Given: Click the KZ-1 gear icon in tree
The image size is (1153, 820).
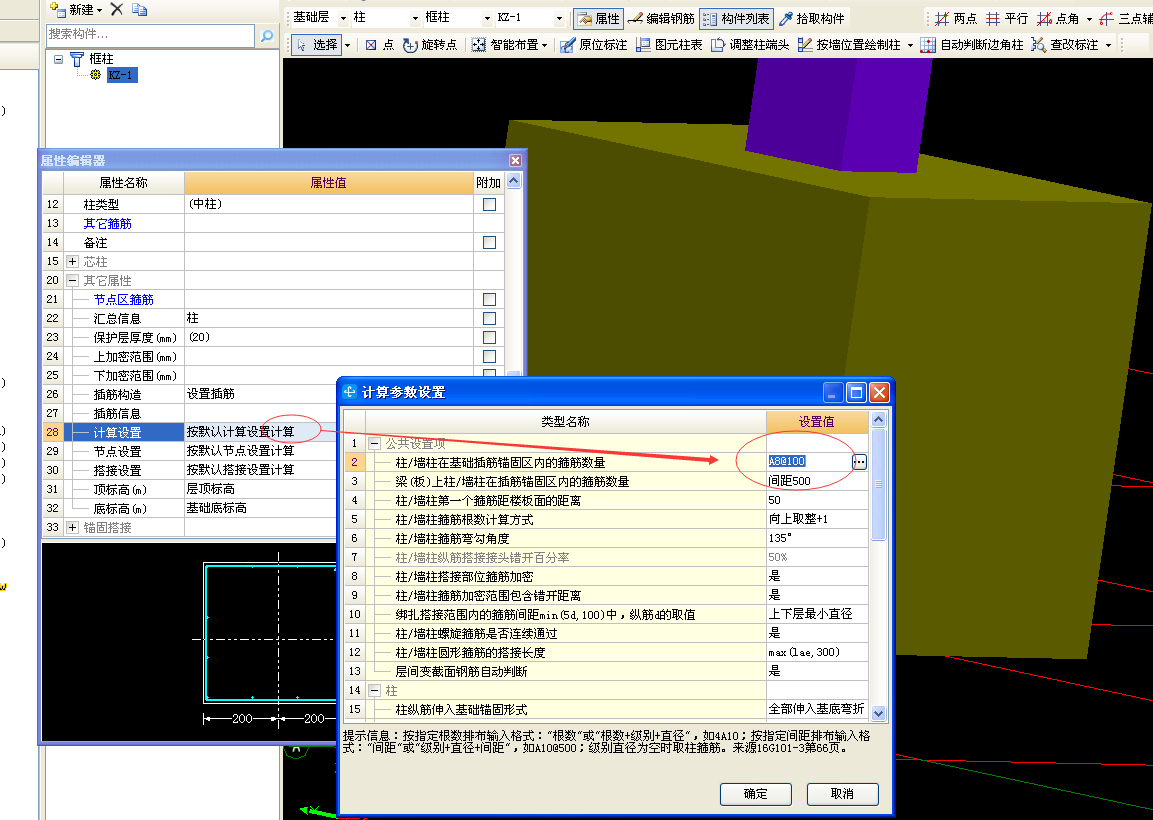Looking at the screenshot, I should pos(95,75).
